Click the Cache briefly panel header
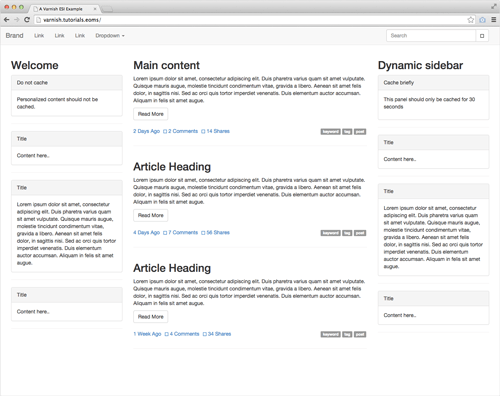Image resolution: width=500 pixels, height=396 pixels. tap(433, 83)
